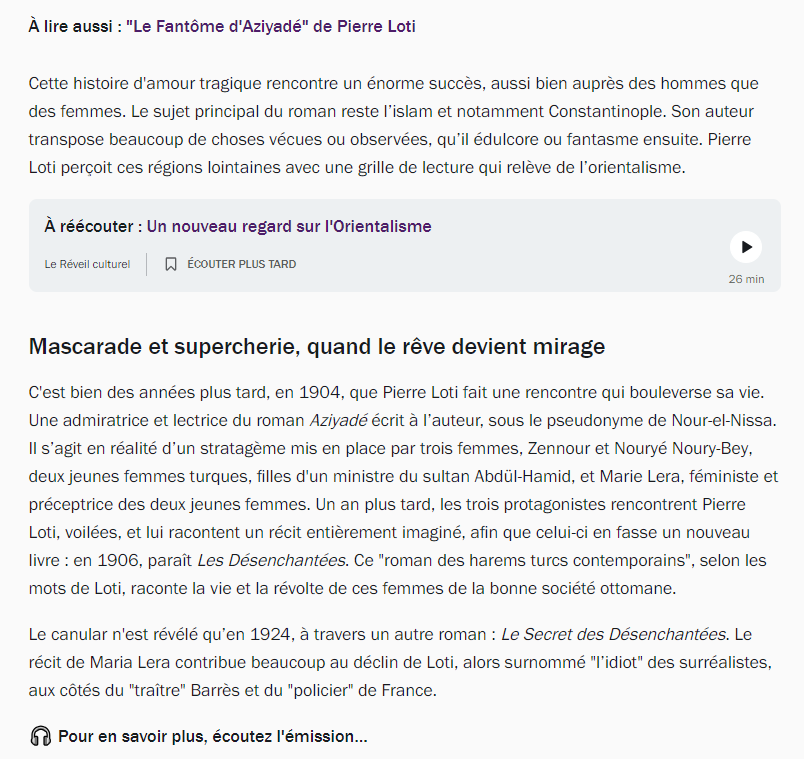Click the italic "Aziyadé" novel title
Viewport: 804px width, 759px height.
pyautogui.click(x=338, y=420)
